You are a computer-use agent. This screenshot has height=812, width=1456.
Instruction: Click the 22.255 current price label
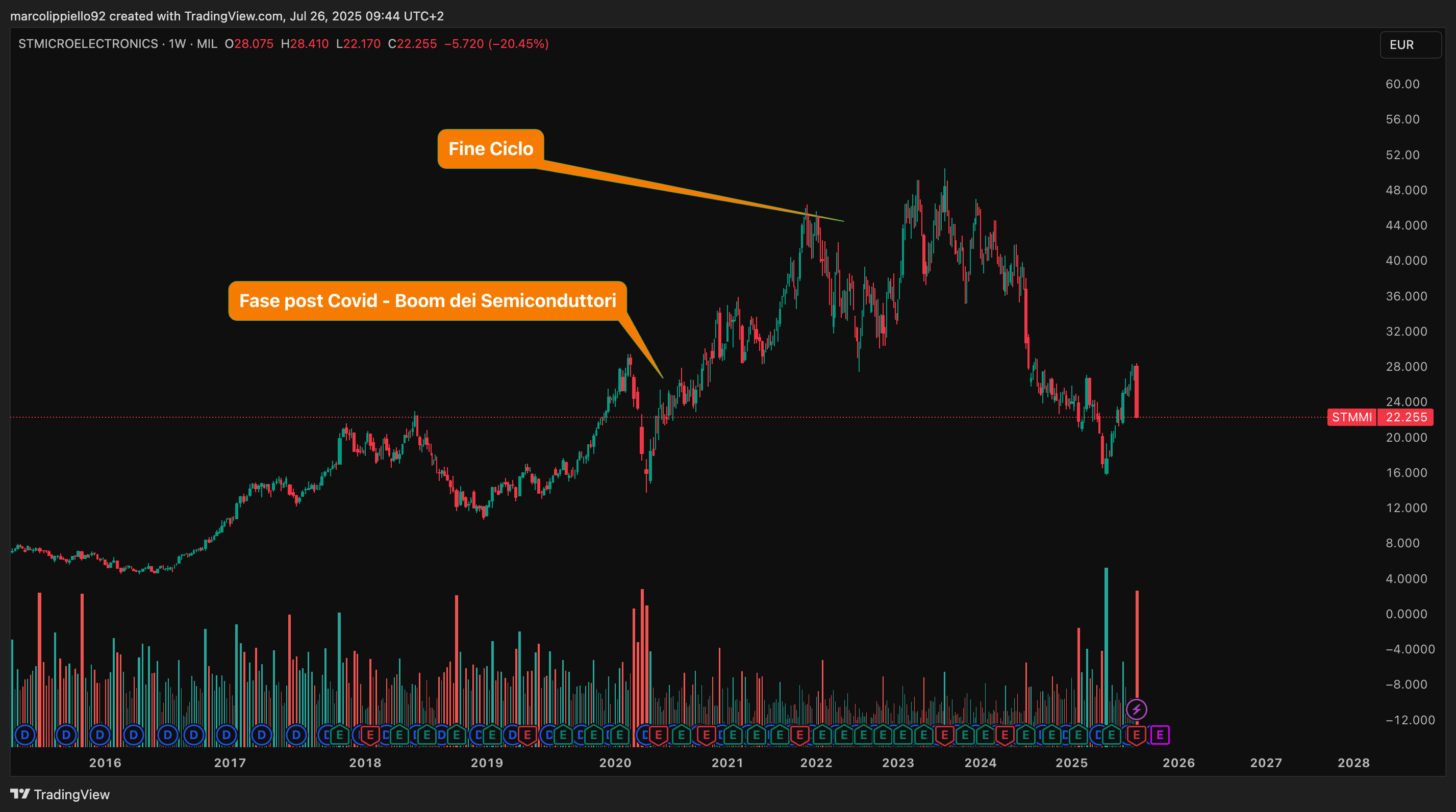click(1407, 417)
